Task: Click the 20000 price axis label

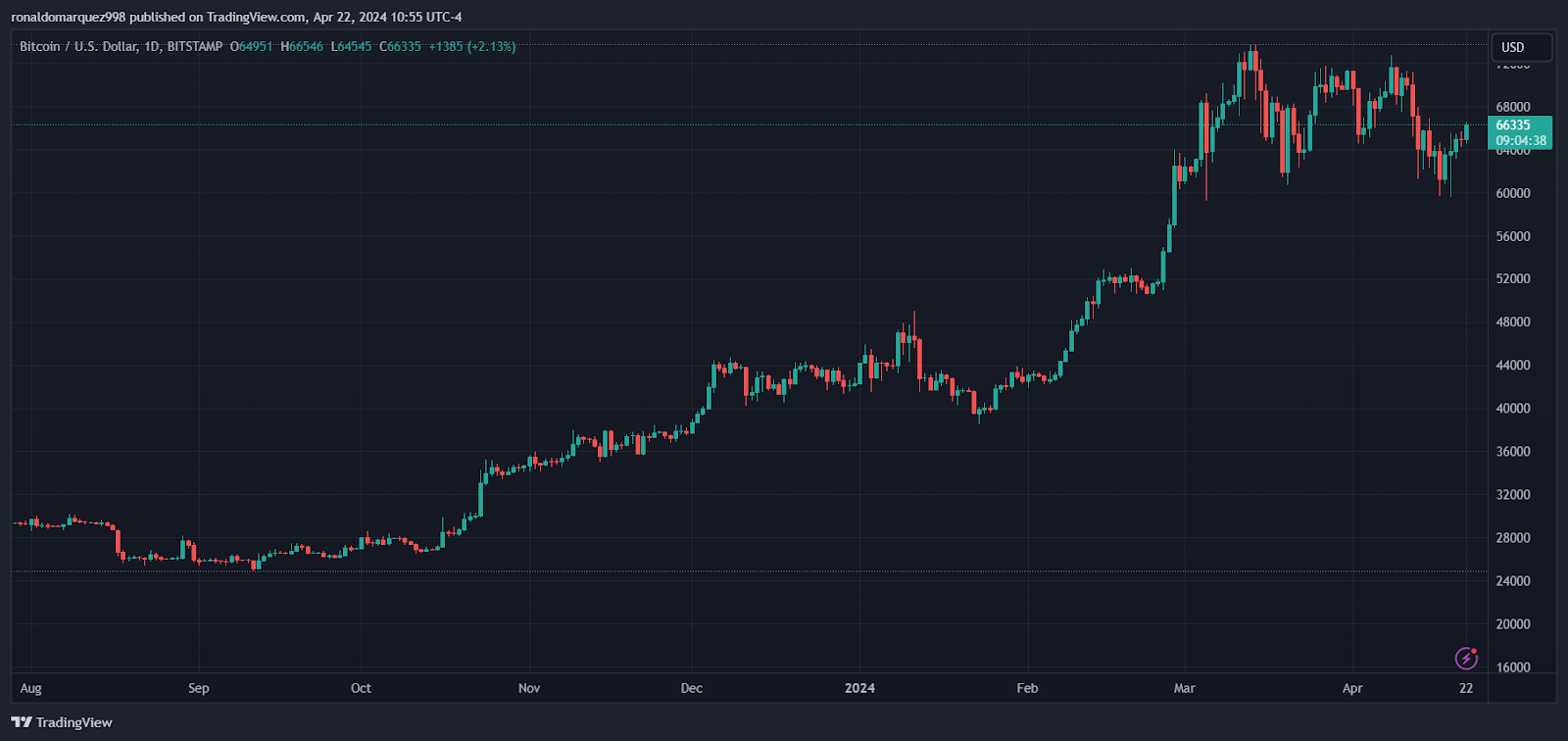Action: [1513, 624]
